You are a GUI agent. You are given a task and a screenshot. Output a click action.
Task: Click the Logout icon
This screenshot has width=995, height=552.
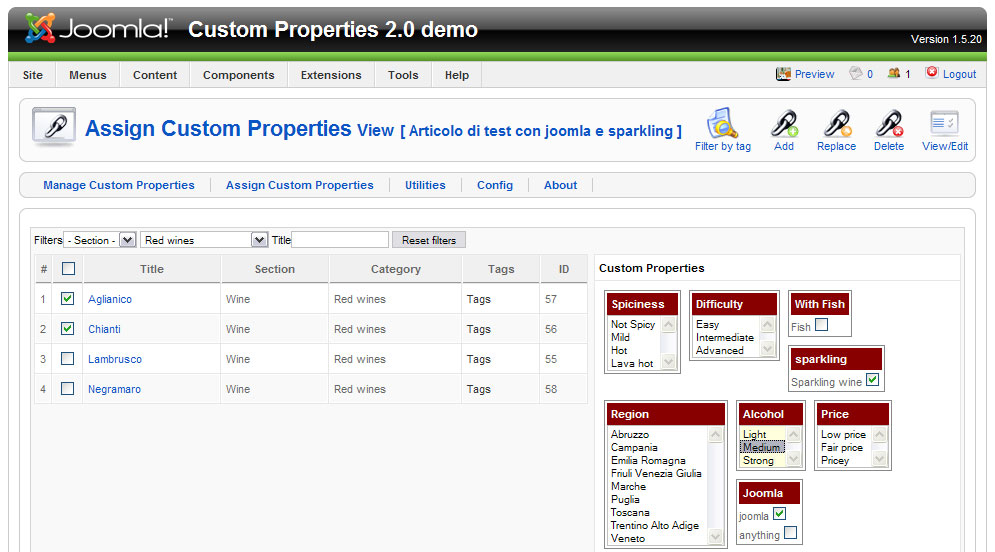pos(932,73)
